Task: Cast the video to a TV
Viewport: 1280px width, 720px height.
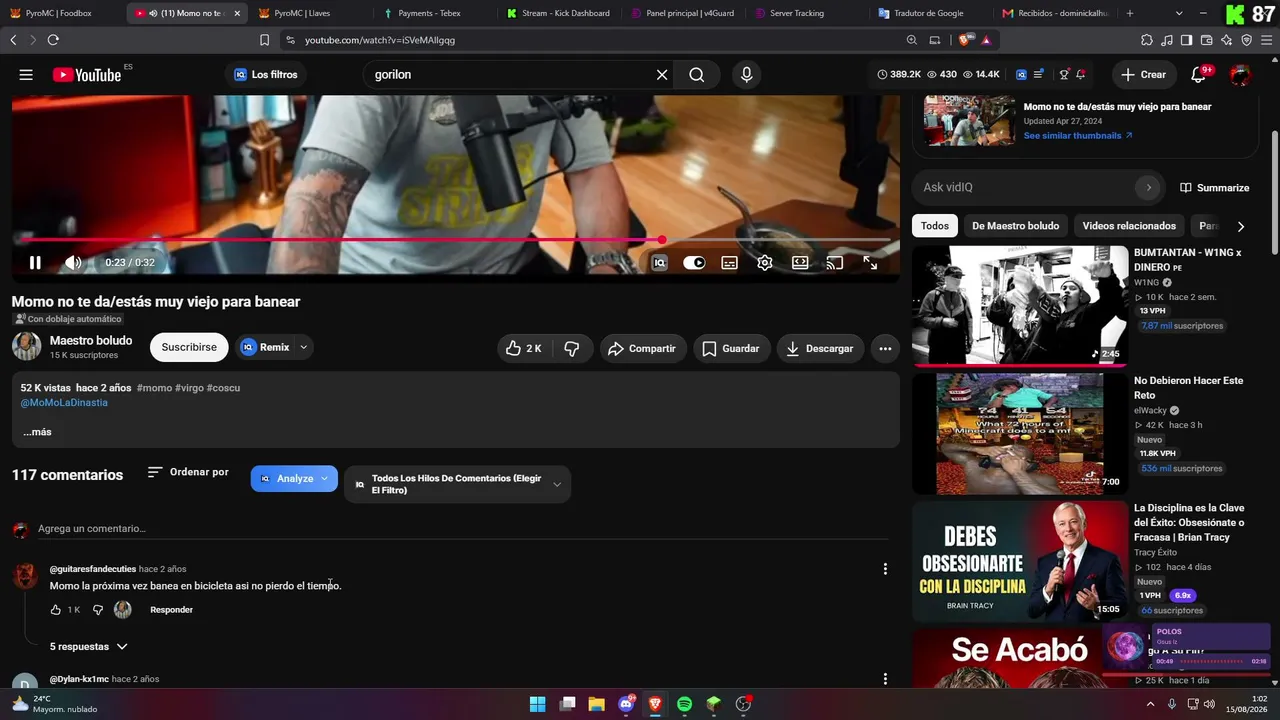Action: pyautogui.click(x=835, y=263)
